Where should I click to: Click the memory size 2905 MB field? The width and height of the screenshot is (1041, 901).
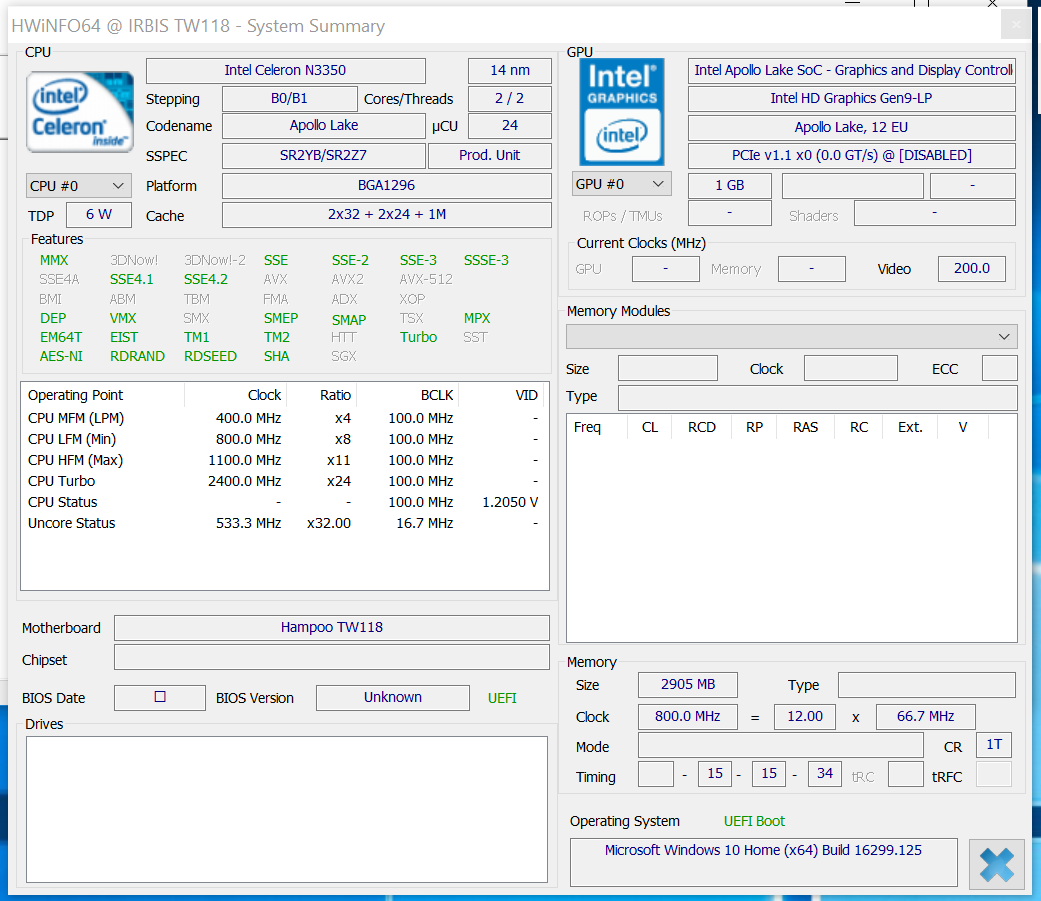(x=688, y=685)
